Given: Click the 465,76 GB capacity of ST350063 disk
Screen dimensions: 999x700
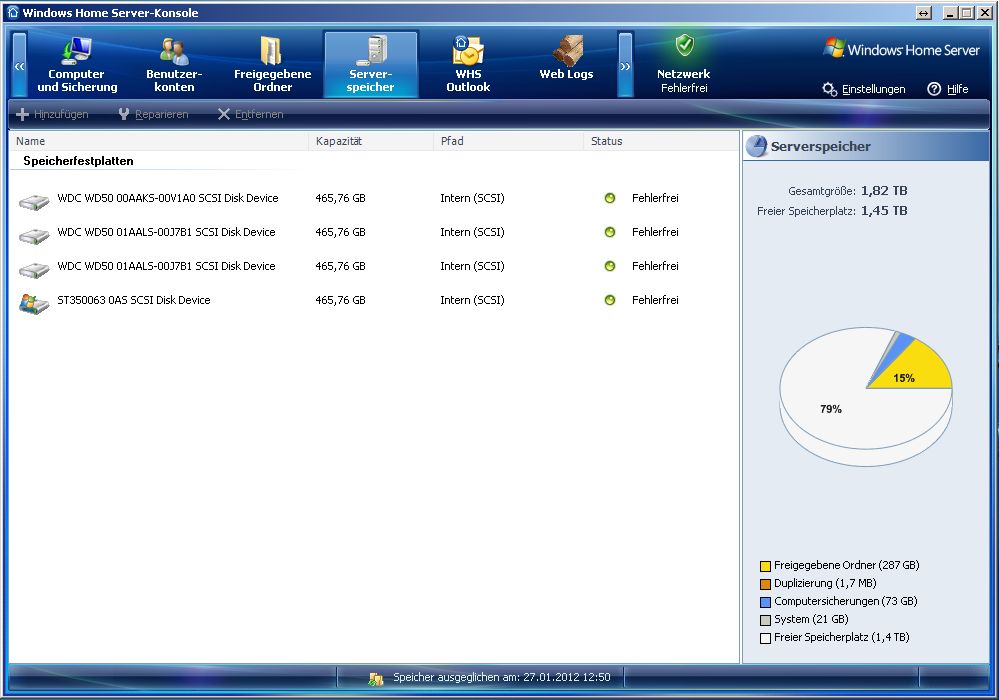Looking at the screenshot, I should tap(340, 300).
